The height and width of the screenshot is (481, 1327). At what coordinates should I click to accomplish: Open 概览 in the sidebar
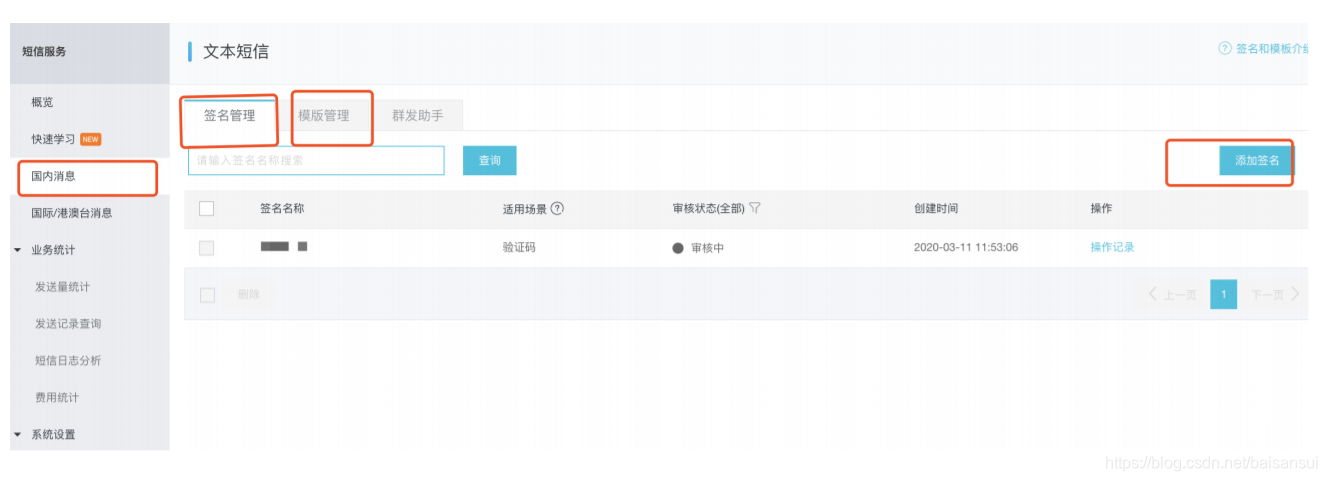click(42, 102)
